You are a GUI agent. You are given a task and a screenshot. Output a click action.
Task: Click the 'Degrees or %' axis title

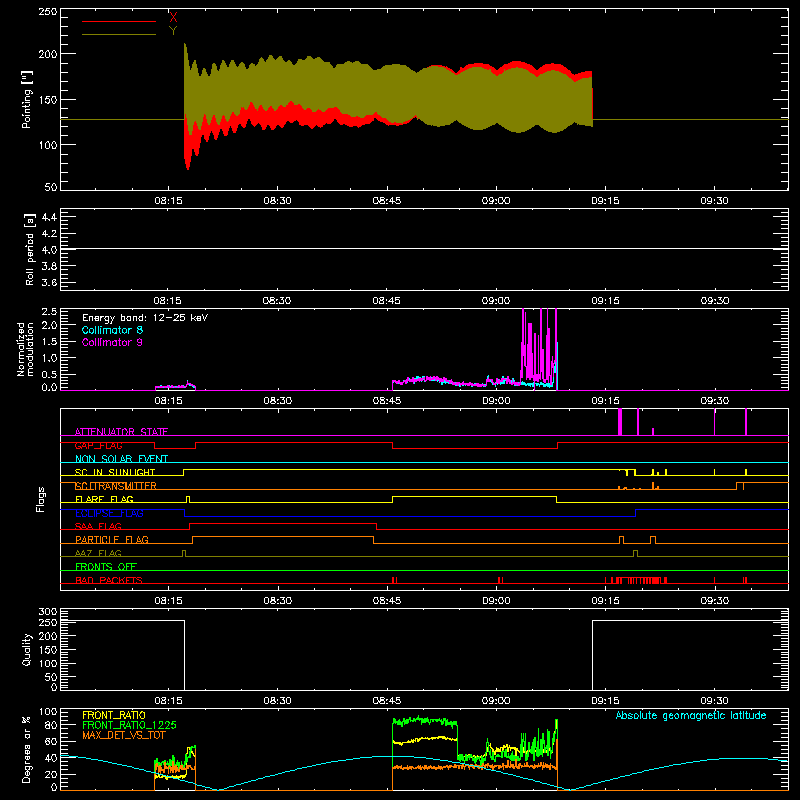point(27,749)
